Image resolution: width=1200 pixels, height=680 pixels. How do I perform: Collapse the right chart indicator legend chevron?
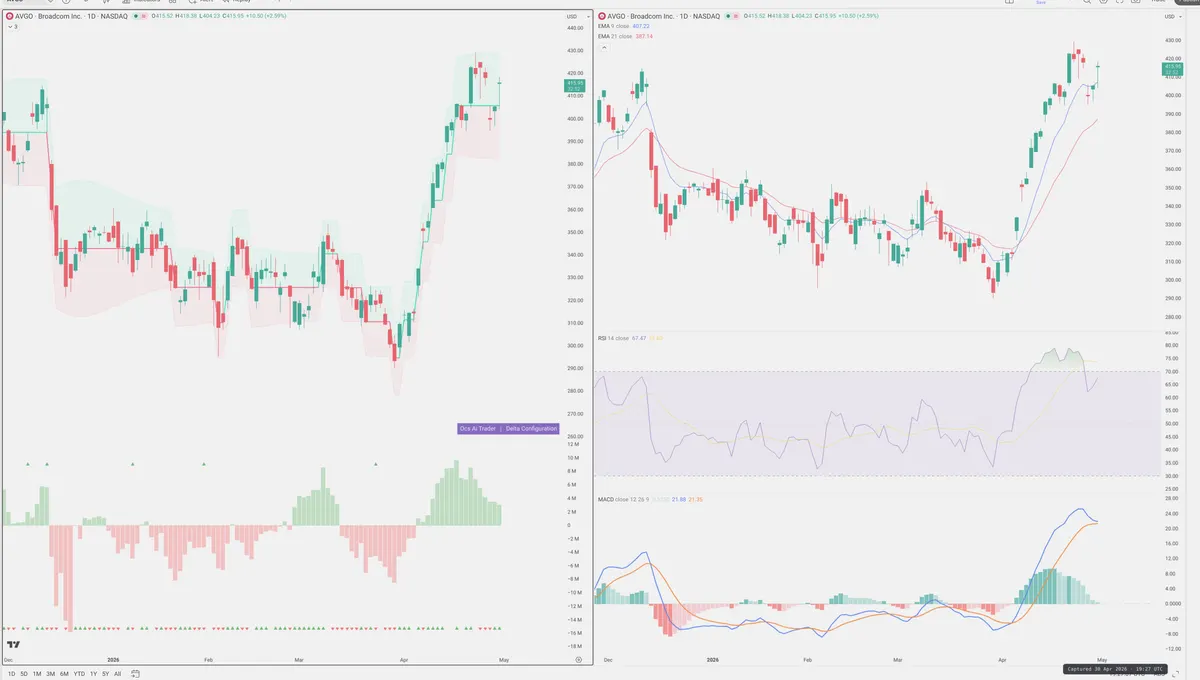point(604,47)
